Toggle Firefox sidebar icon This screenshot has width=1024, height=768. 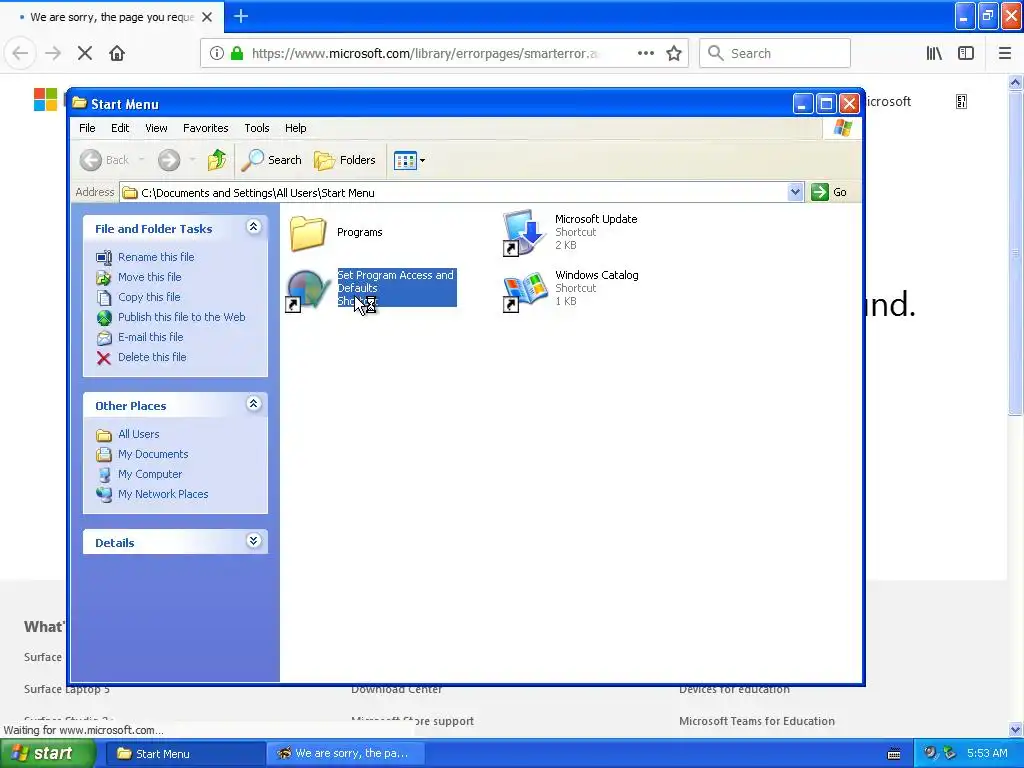pyautogui.click(x=966, y=54)
